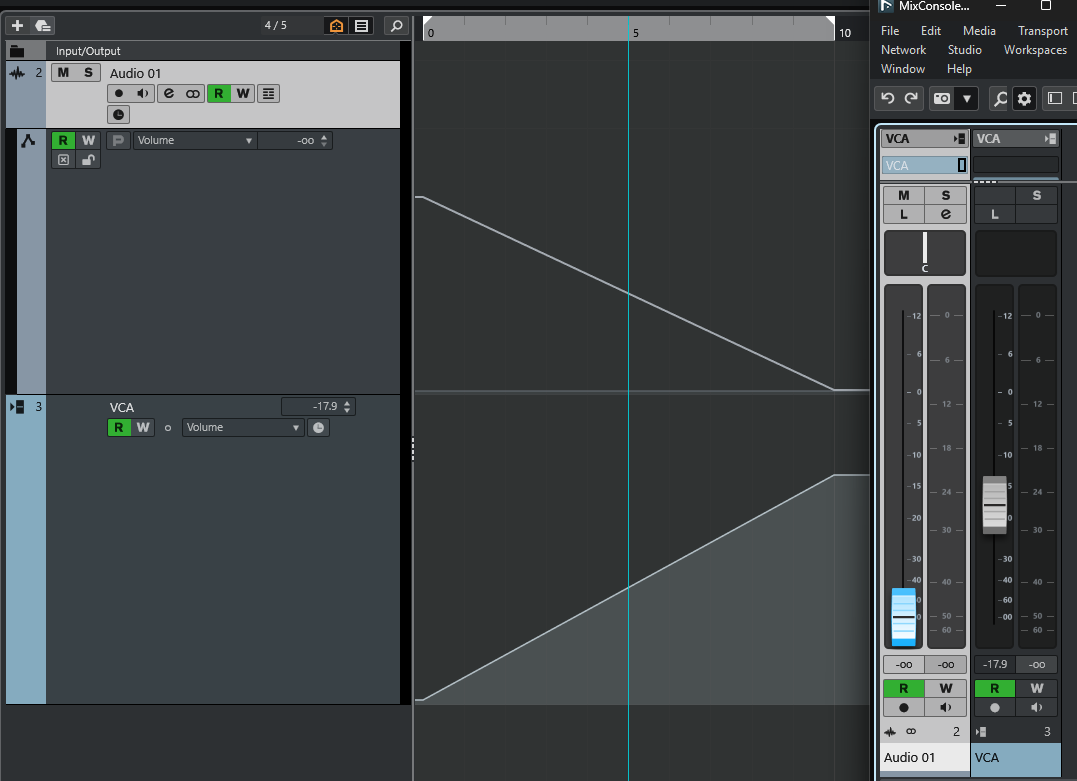
Task: Open the Studio menu in MixConsole
Action: (964, 50)
